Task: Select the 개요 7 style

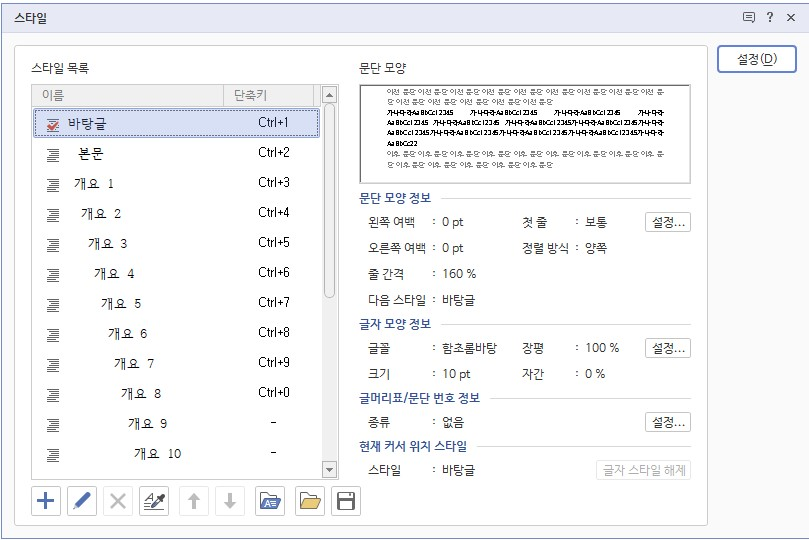Action: (x=176, y=363)
